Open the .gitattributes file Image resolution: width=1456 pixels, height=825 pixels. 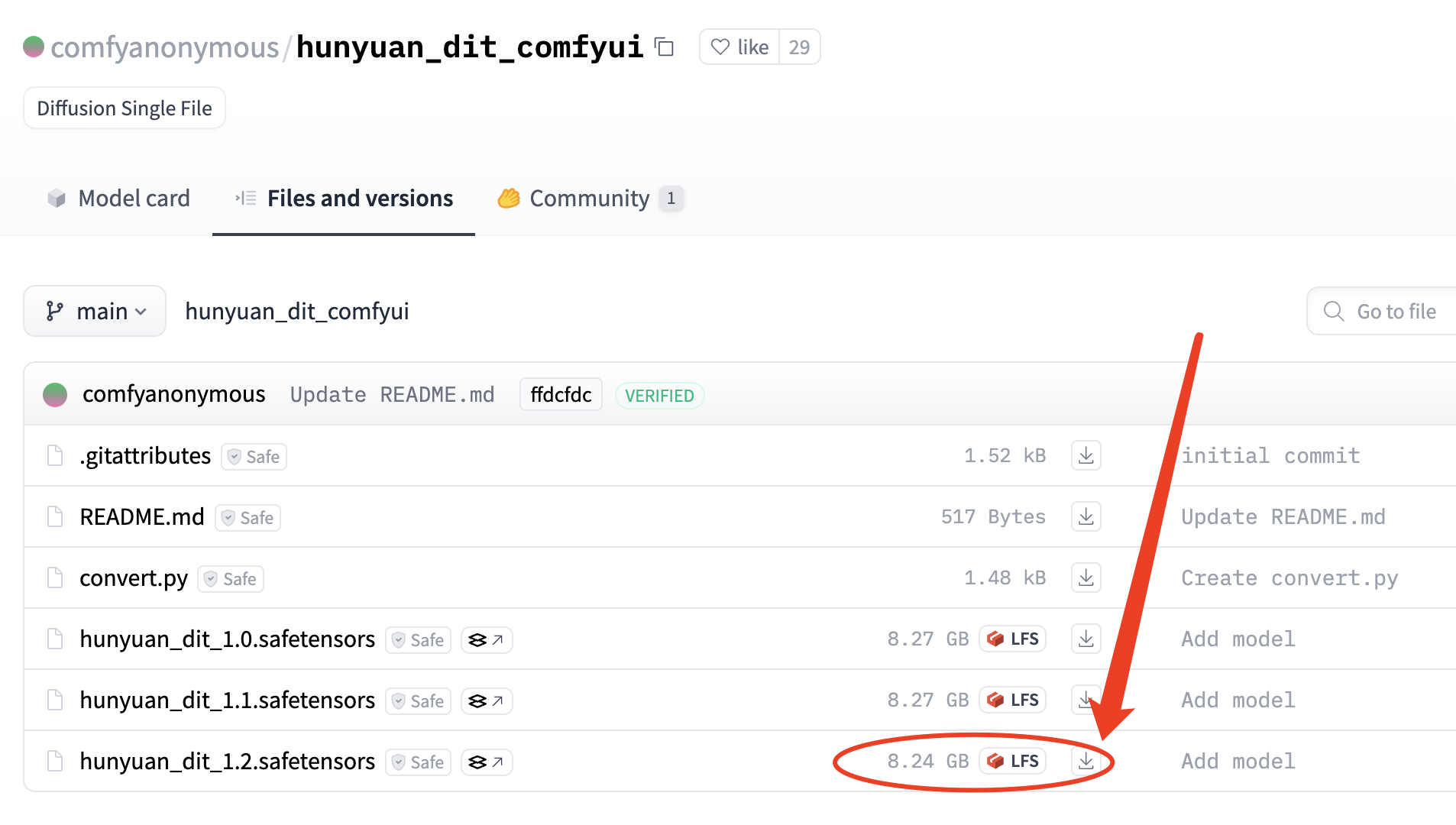145,456
